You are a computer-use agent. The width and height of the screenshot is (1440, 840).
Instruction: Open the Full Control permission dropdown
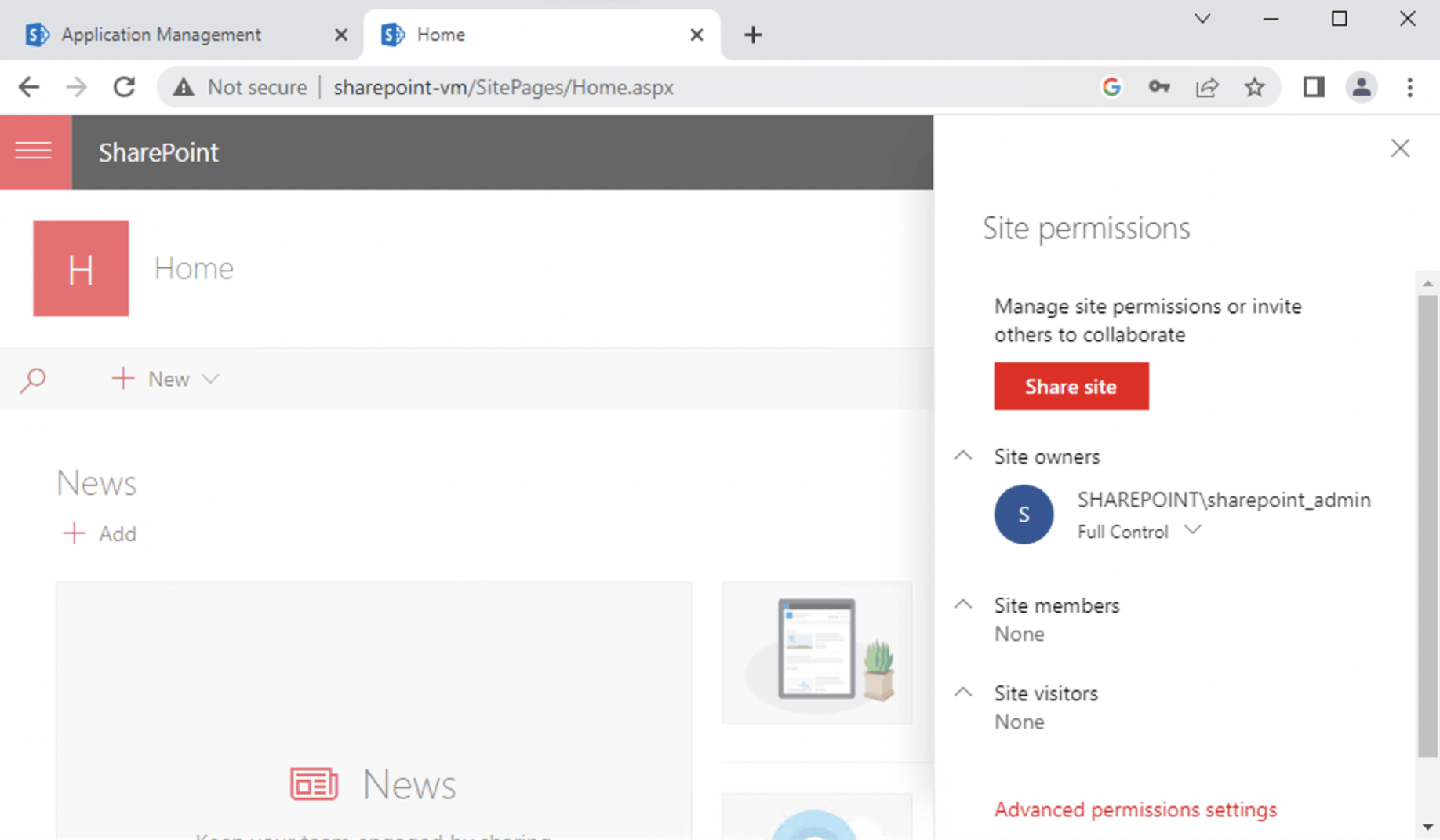click(1140, 532)
